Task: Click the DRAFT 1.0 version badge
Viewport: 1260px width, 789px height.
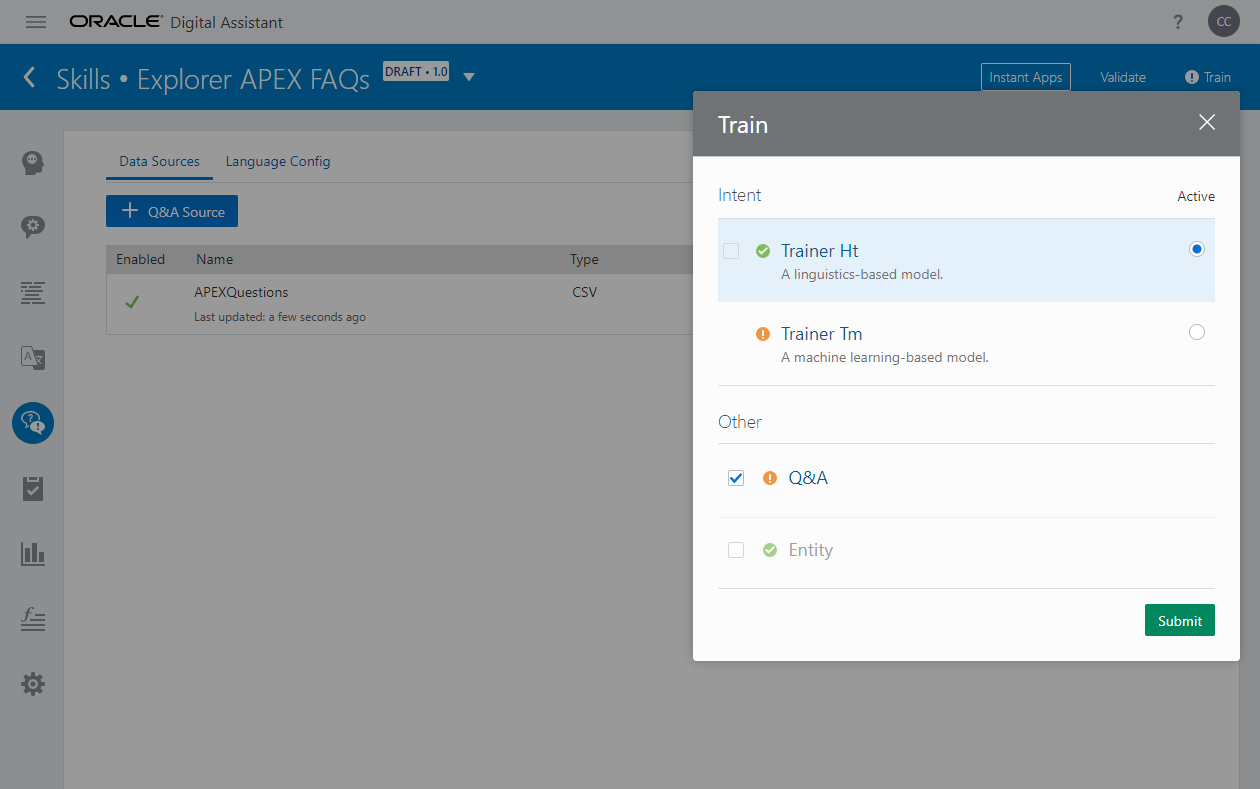Action: [416, 72]
